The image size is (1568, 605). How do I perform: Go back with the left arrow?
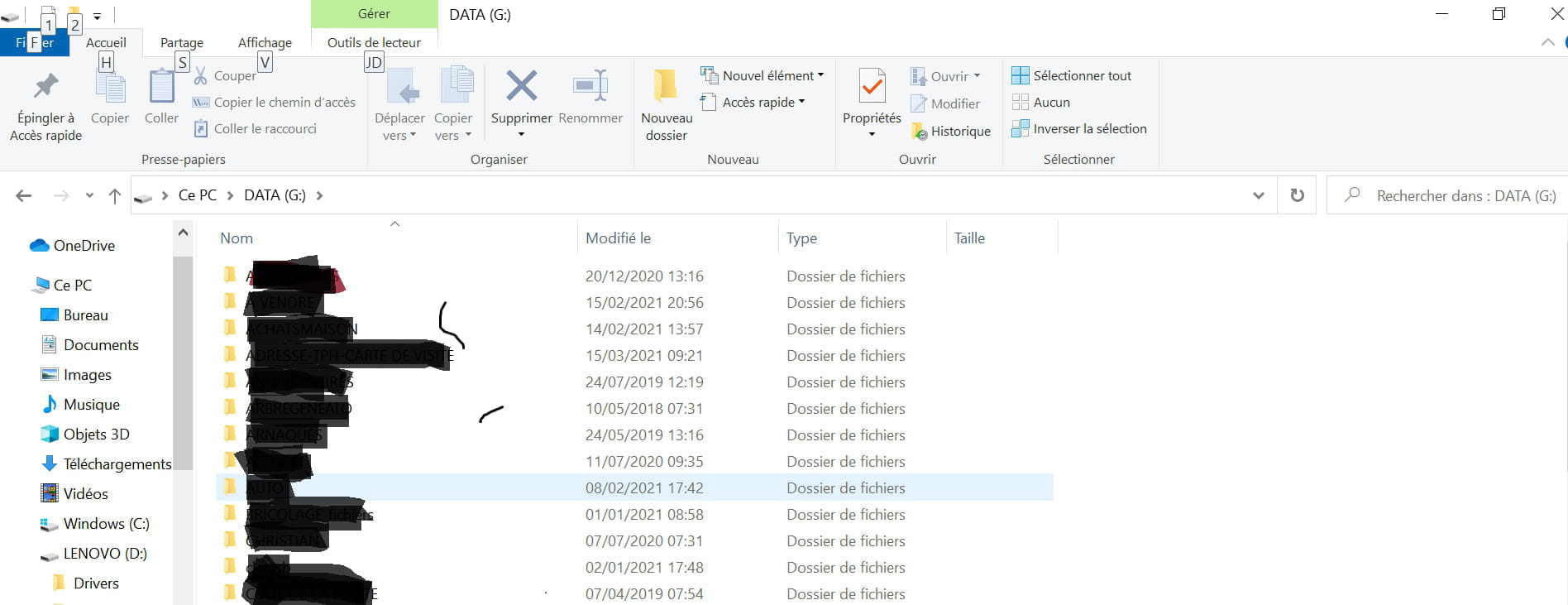point(24,195)
